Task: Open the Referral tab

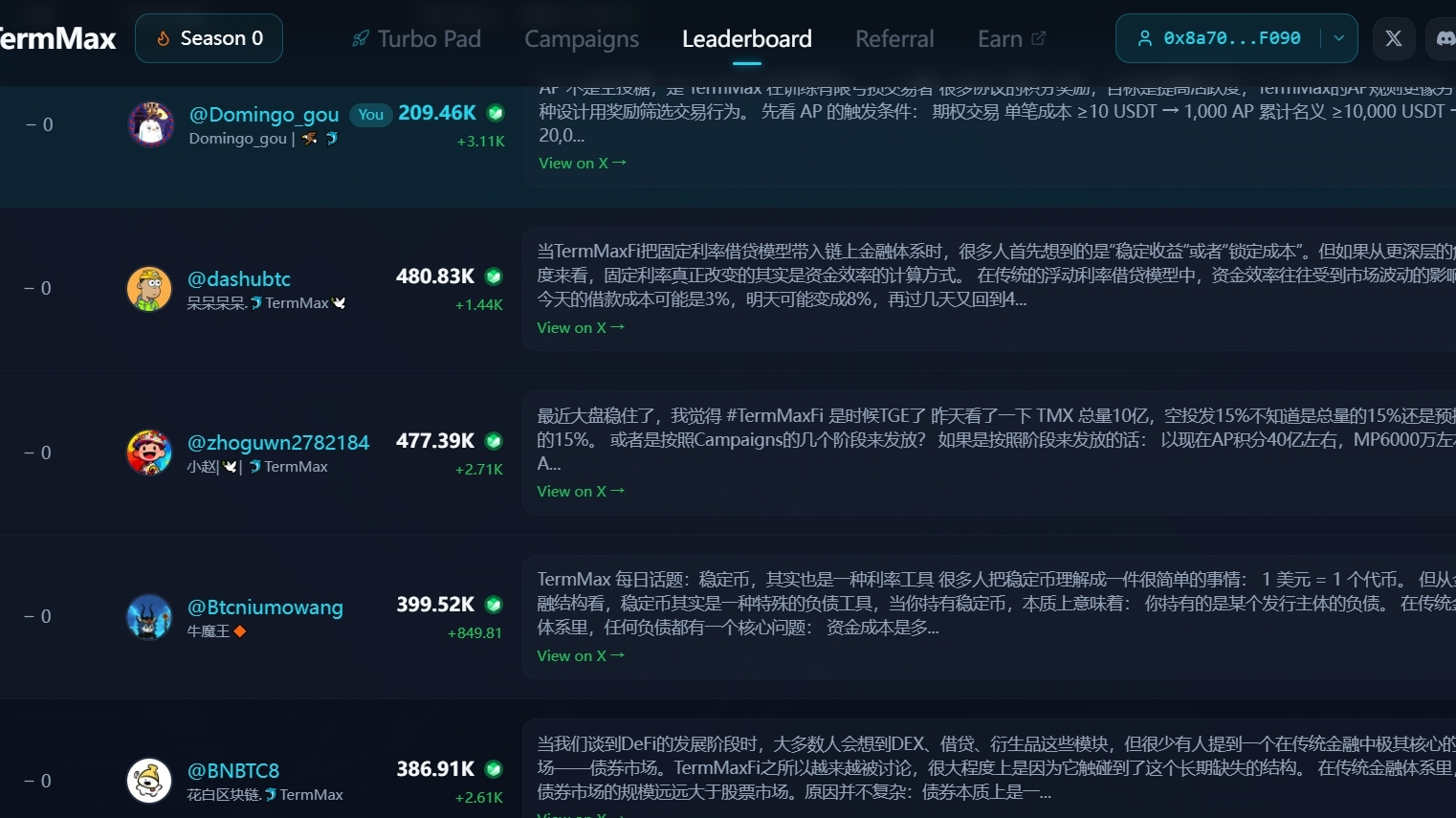Action: (894, 38)
